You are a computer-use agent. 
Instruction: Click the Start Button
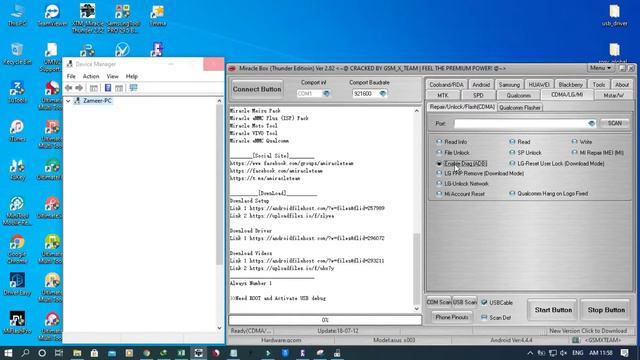(553, 310)
